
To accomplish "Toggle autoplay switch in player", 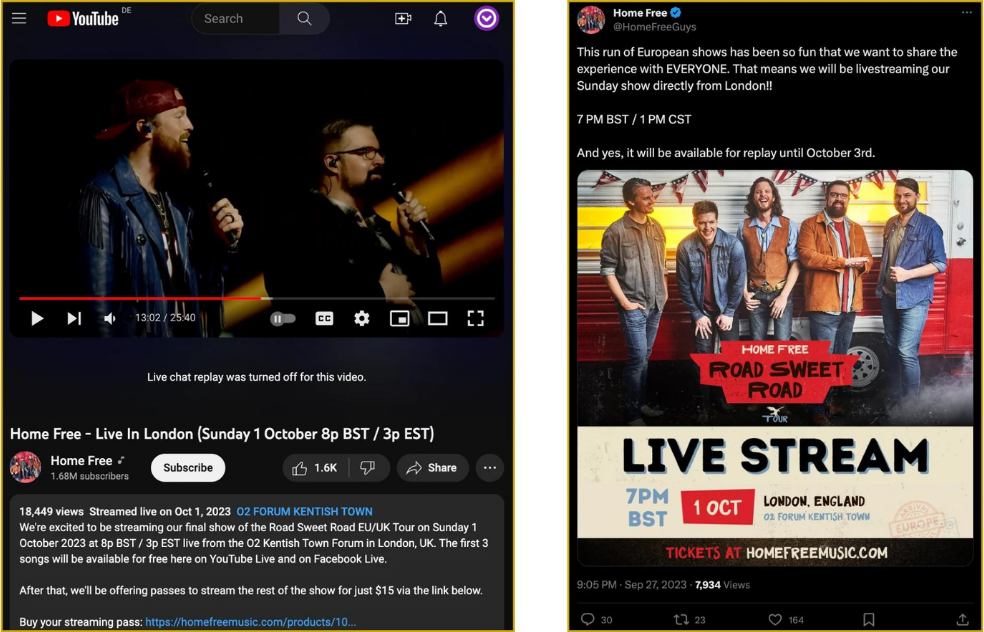I will tap(282, 319).
